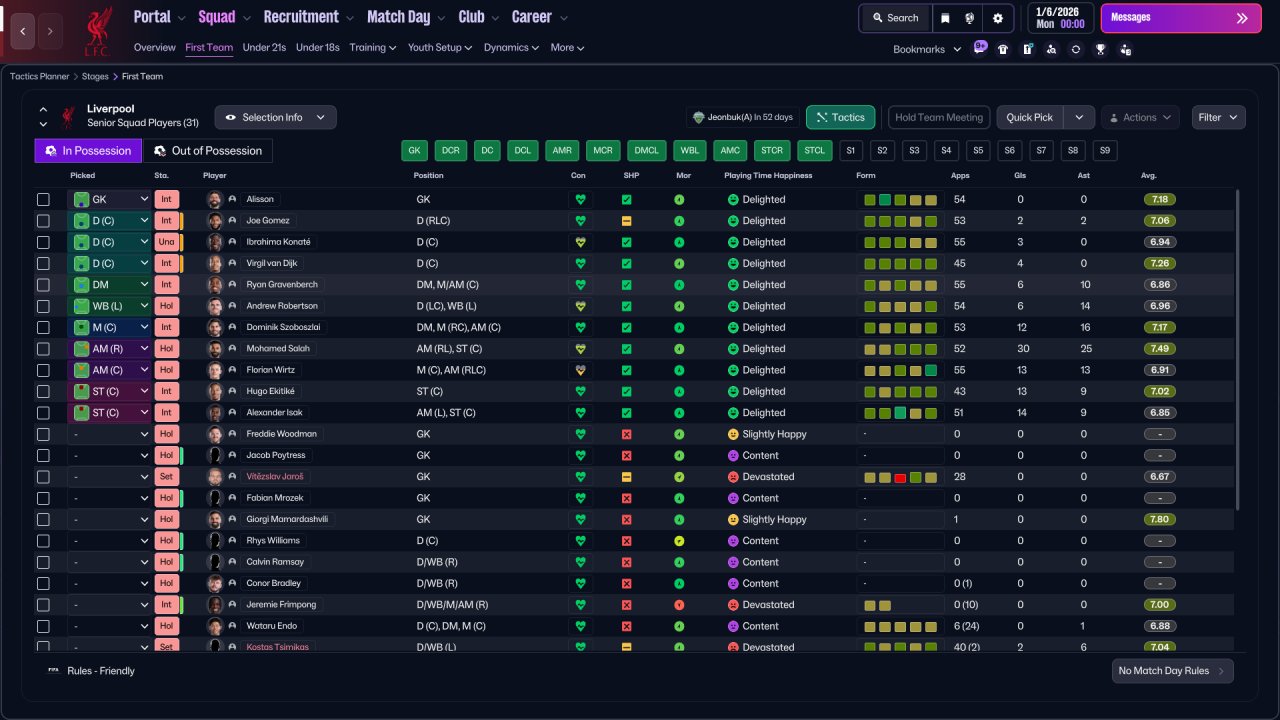Image resolution: width=1280 pixels, height=720 pixels.
Task: Click the Search button
Action: click(894, 18)
